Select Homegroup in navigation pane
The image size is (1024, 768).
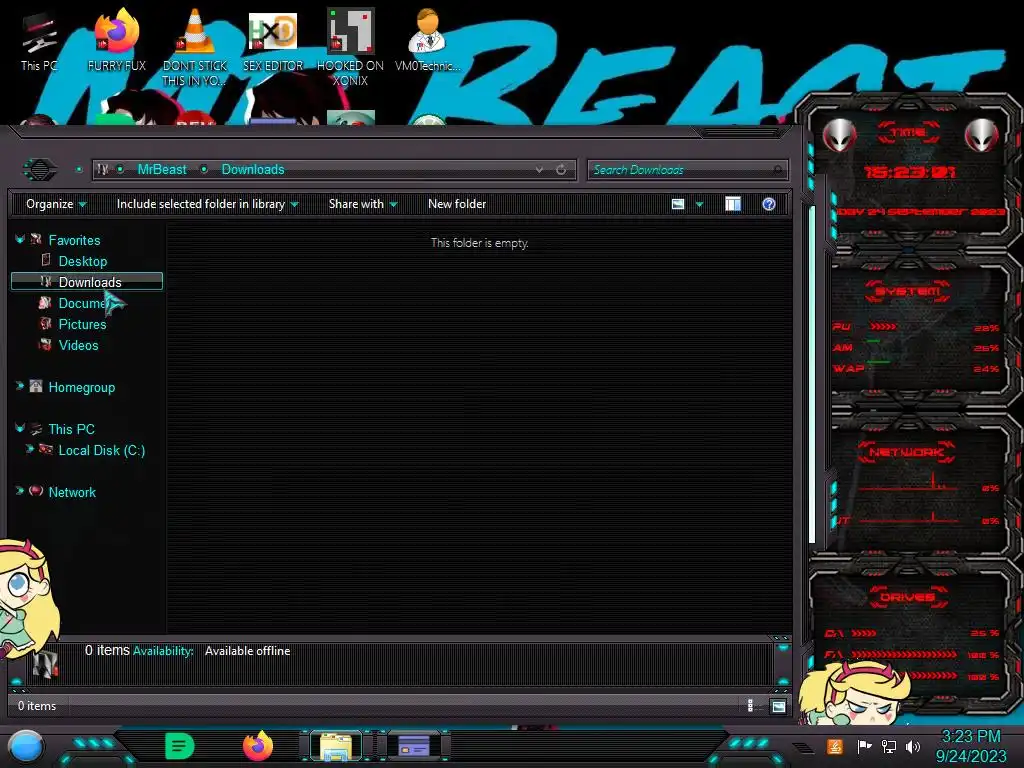[x=82, y=387]
